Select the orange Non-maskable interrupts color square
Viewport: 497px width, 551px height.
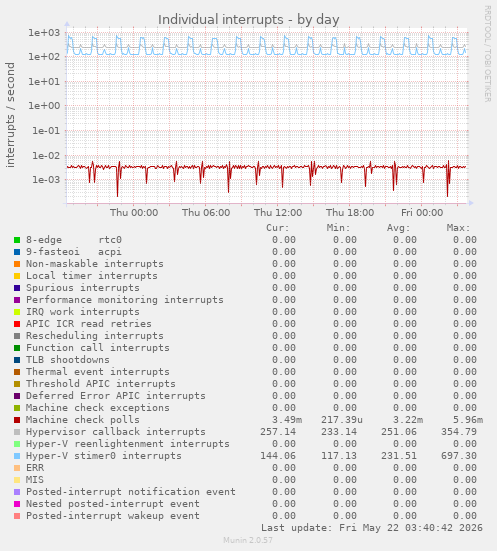(17, 264)
